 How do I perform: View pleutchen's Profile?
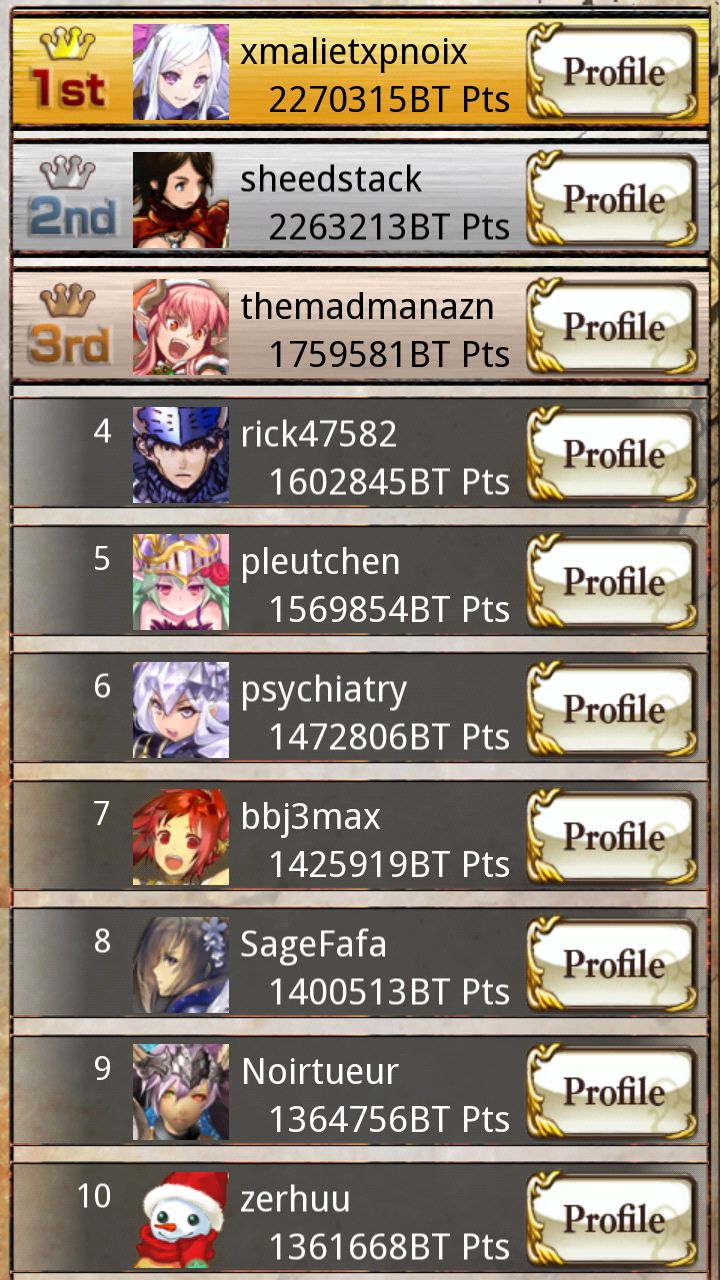pos(611,581)
